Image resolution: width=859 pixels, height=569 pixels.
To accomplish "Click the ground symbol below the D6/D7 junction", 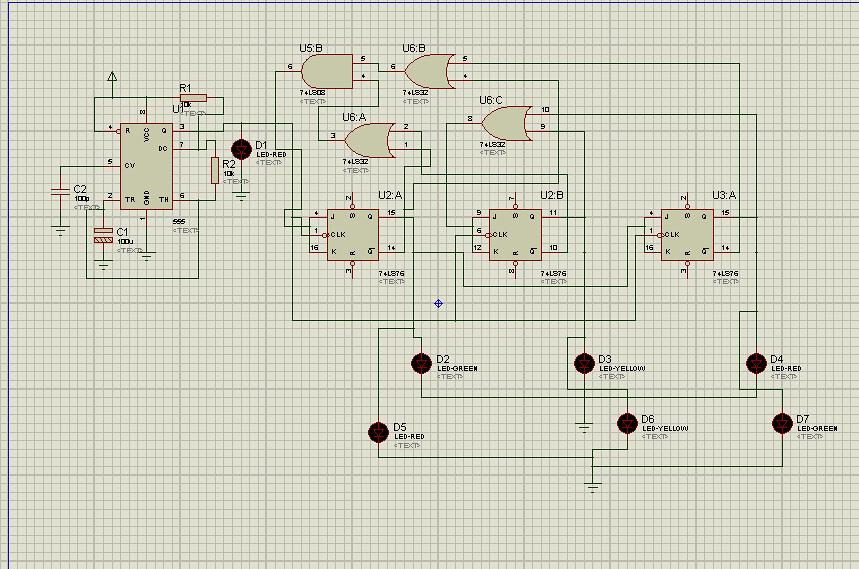I will click(x=593, y=487).
